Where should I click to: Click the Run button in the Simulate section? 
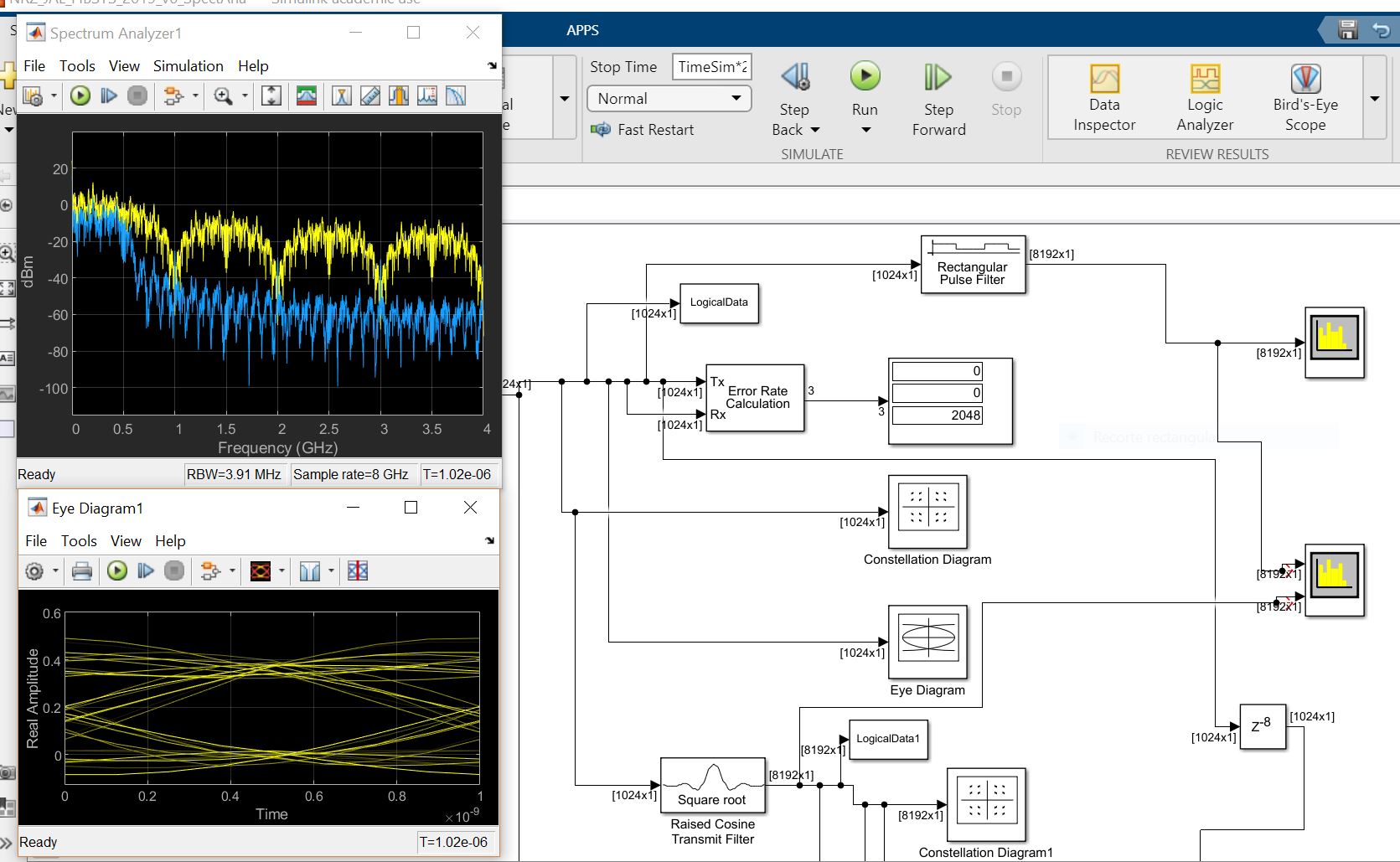click(x=865, y=78)
